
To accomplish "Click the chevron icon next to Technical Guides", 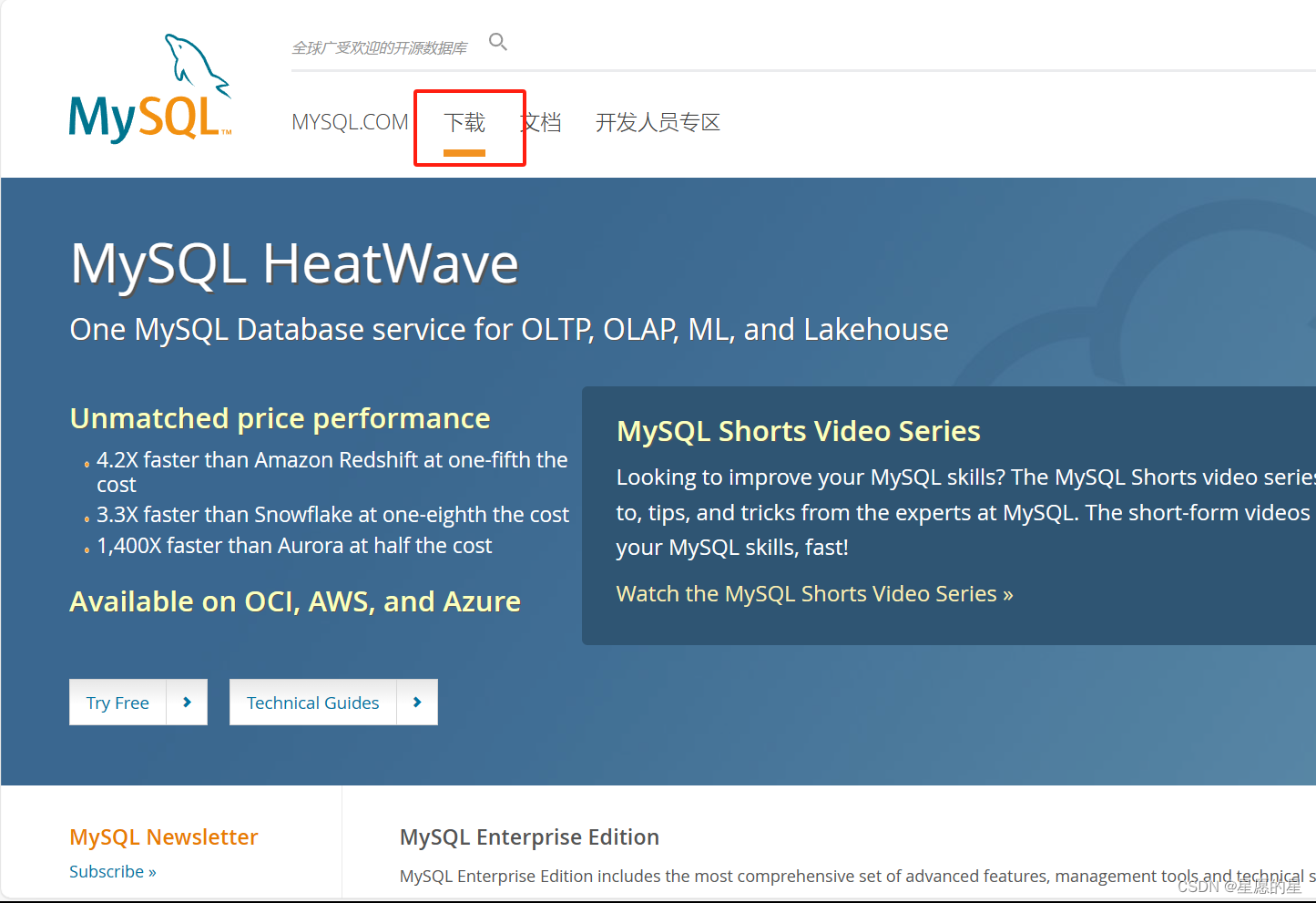I will pos(417,702).
